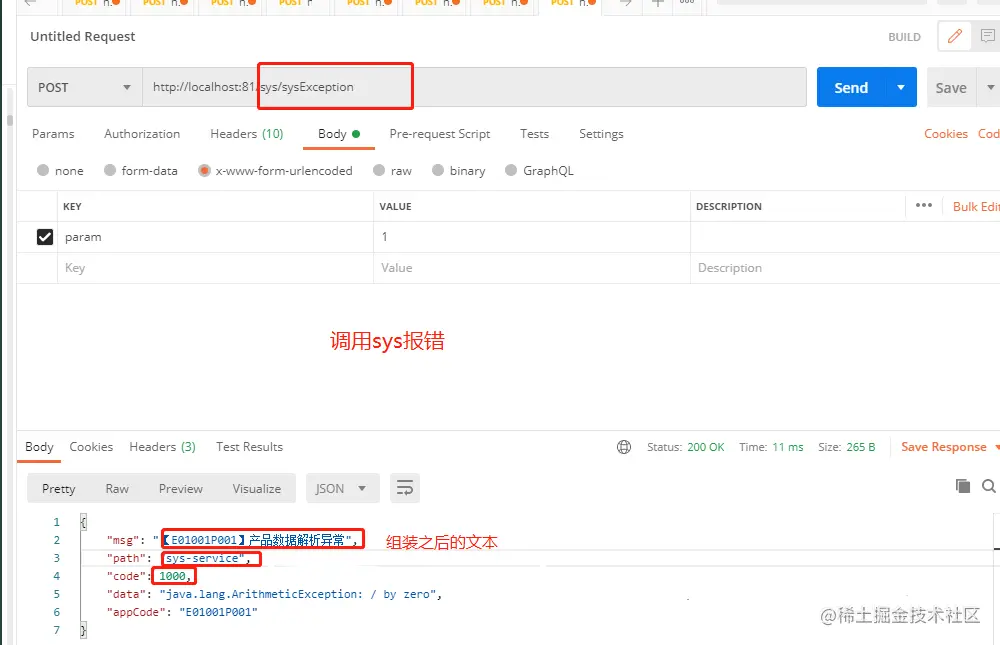The height and width of the screenshot is (645, 1000).
Task: Click the "sys-service" path value
Action: (203, 558)
